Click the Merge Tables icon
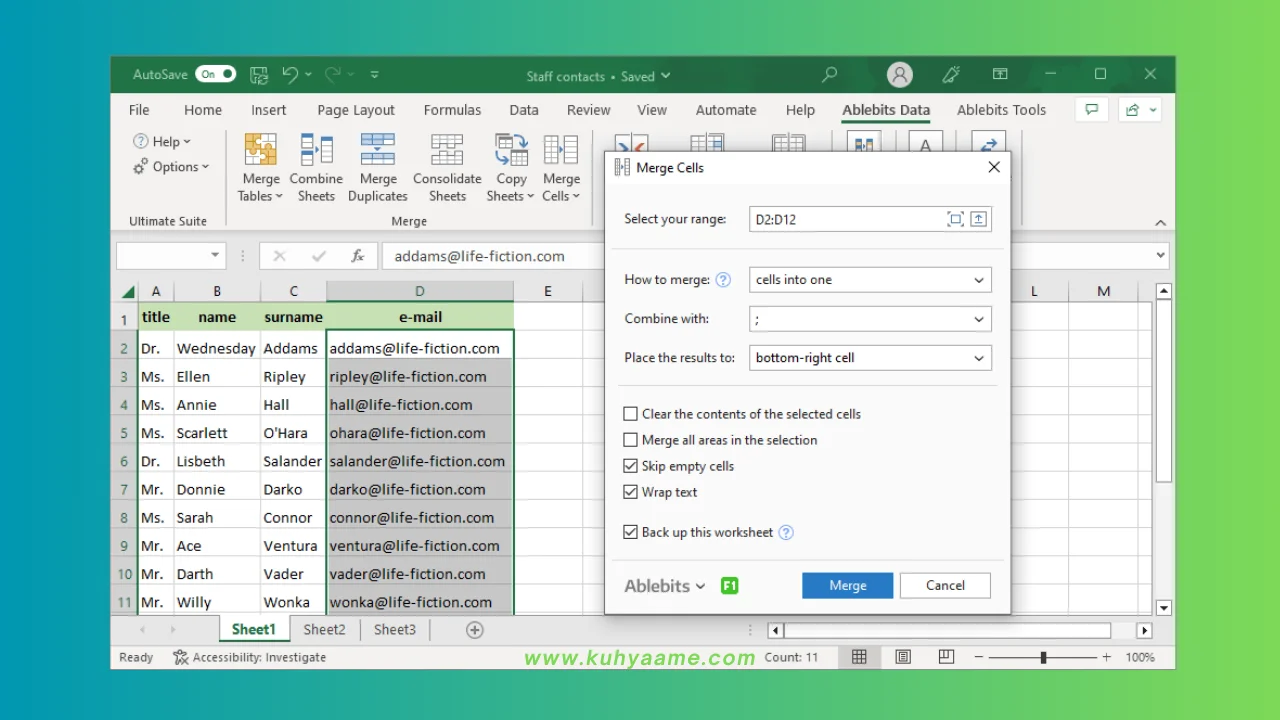The width and height of the screenshot is (1280, 720). tap(261, 150)
